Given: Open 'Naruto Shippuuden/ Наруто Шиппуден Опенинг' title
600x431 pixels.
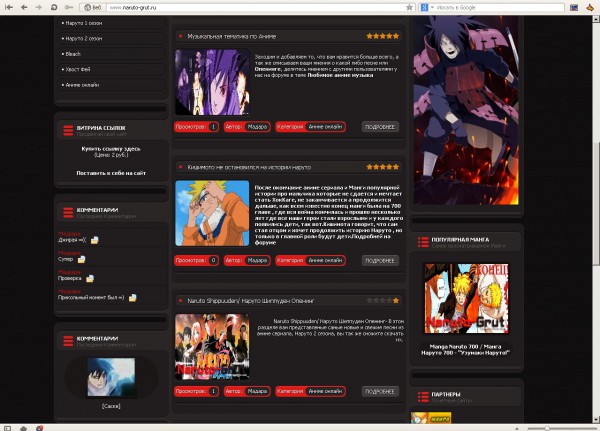Looking at the screenshot, I should (x=251, y=301).
